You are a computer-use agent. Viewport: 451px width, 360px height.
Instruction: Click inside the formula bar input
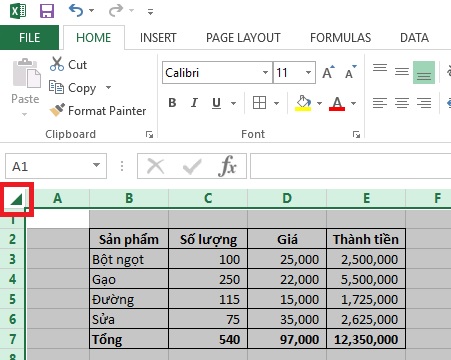(x=350, y=166)
